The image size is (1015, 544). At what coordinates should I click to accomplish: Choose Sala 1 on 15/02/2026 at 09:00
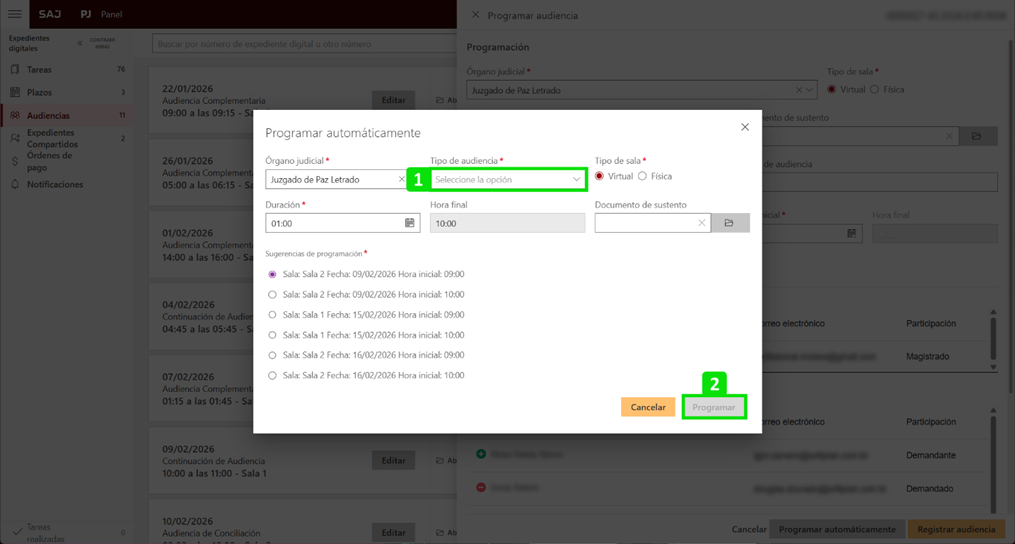click(272, 315)
